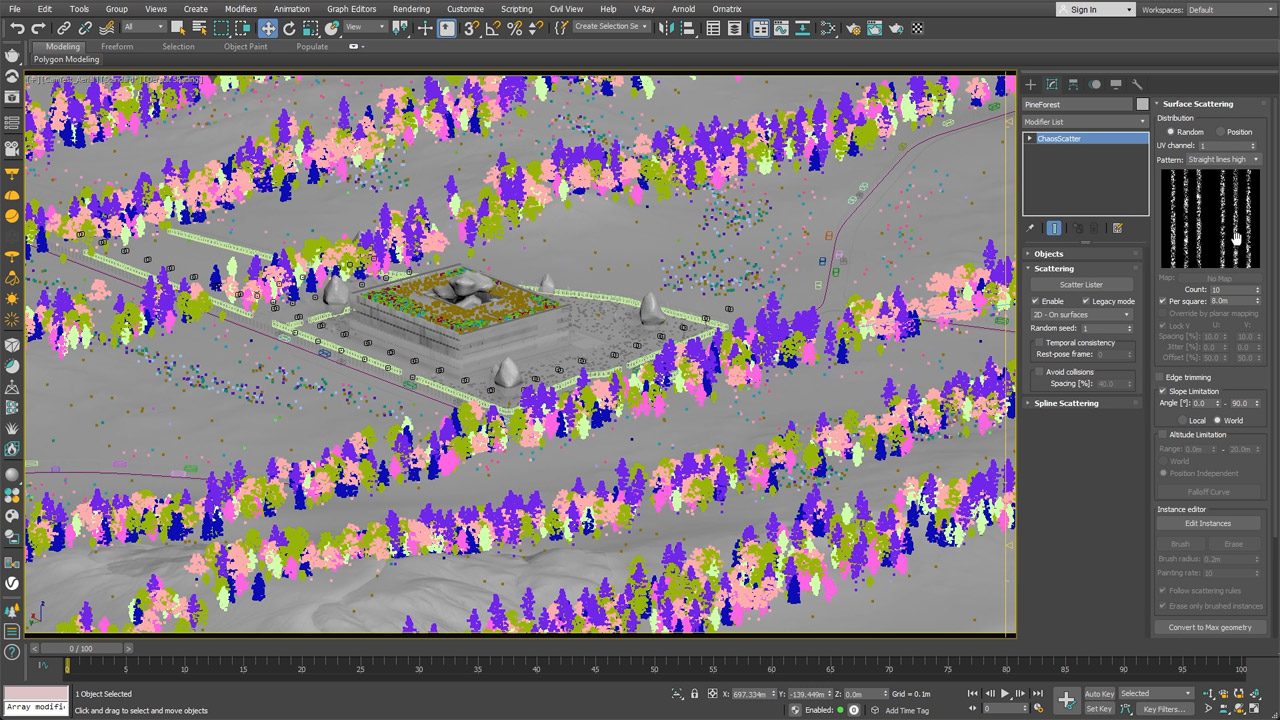The height and width of the screenshot is (720, 1280).
Task: Click the Scatter Lister button
Action: [x=1081, y=285]
